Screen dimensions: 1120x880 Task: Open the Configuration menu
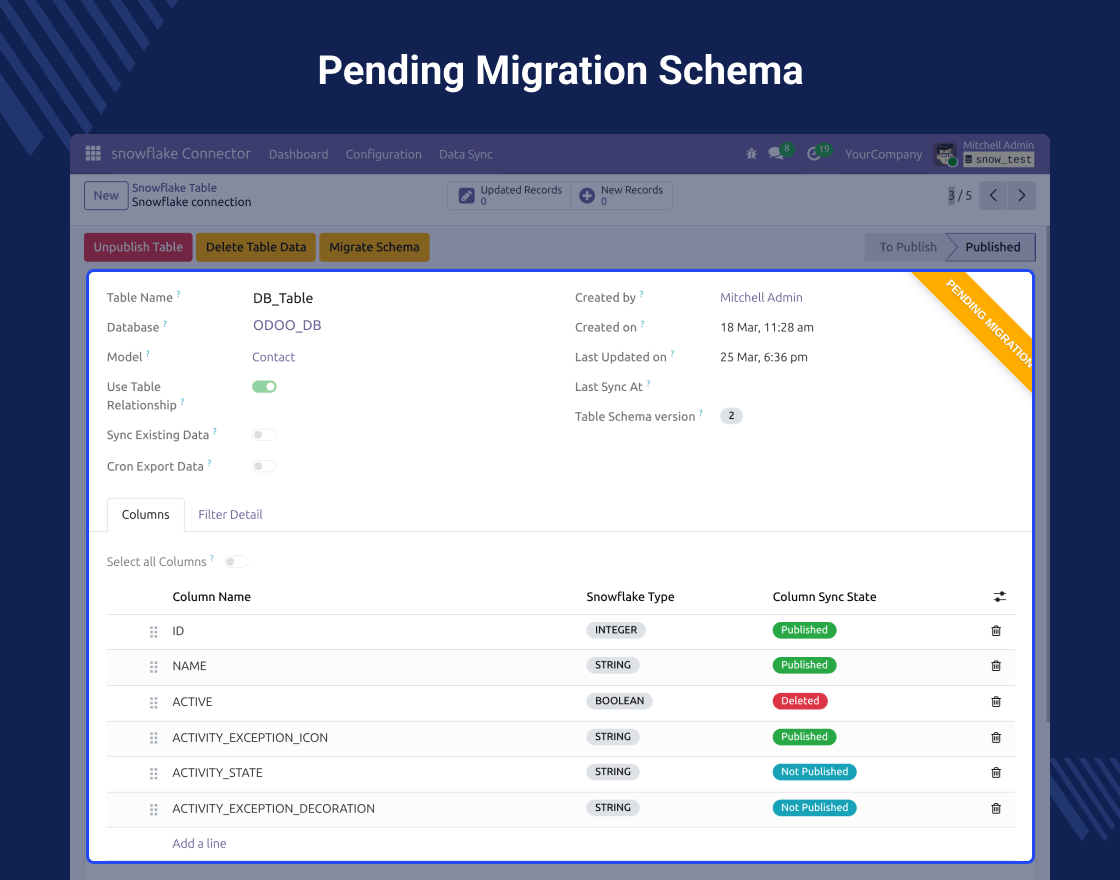(384, 154)
